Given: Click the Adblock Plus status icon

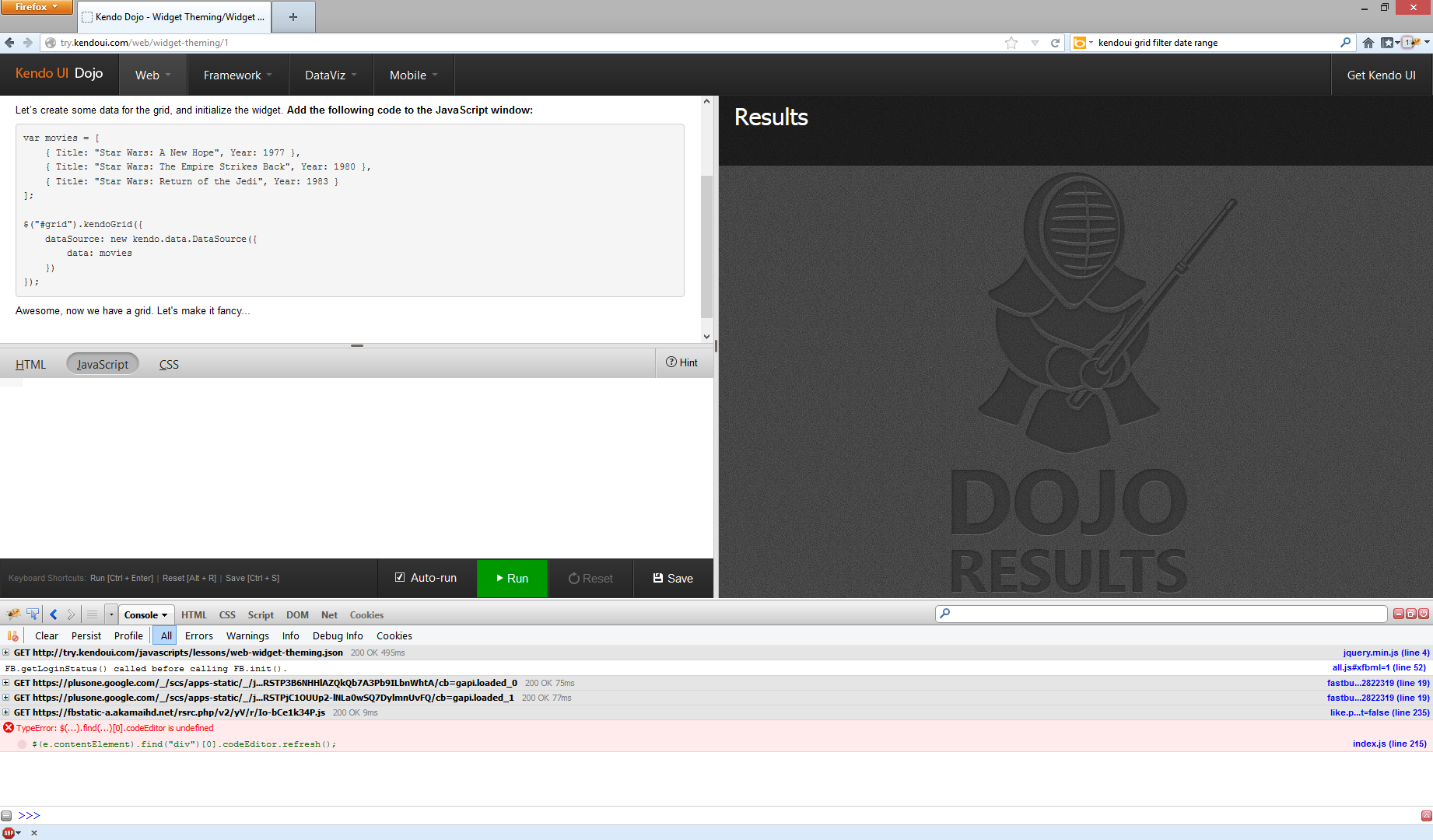Looking at the screenshot, I should [x=9, y=833].
